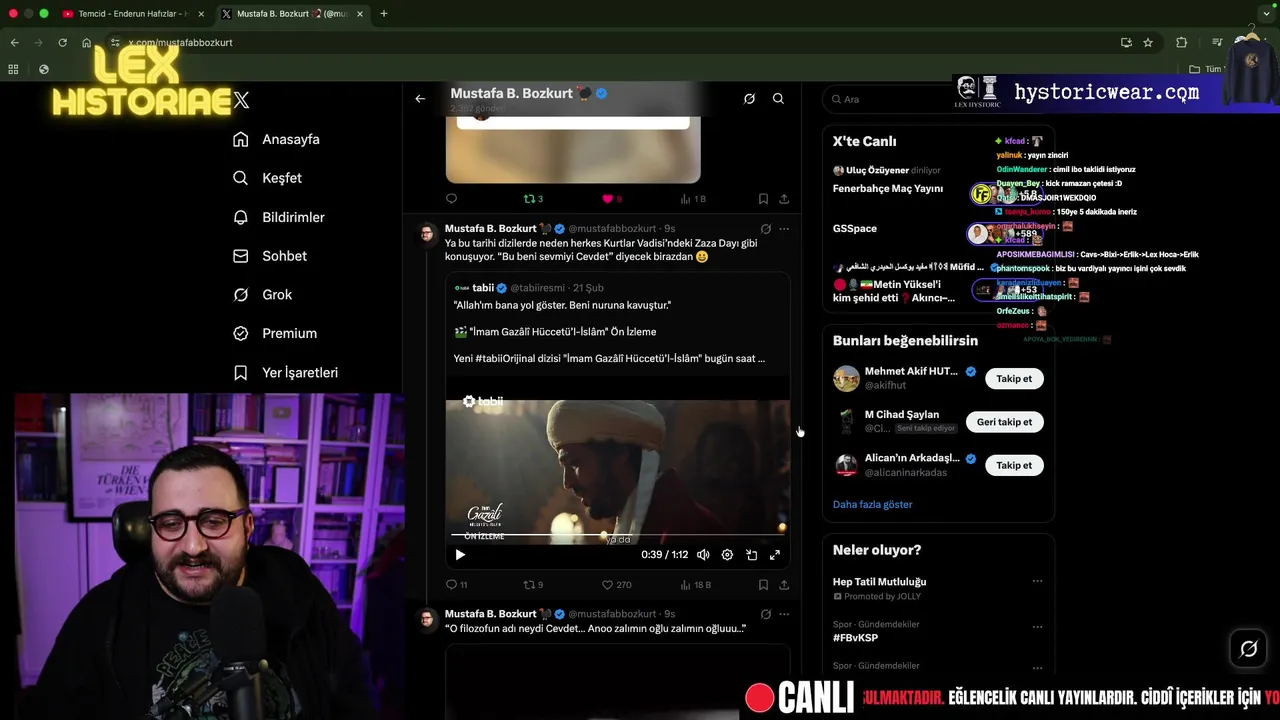Bookmark page with star icon
This screenshot has height=720, width=1280.
point(1148,42)
